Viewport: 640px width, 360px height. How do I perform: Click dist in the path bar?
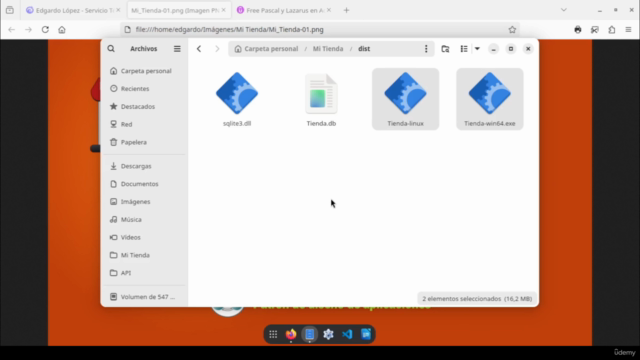[364, 49]
